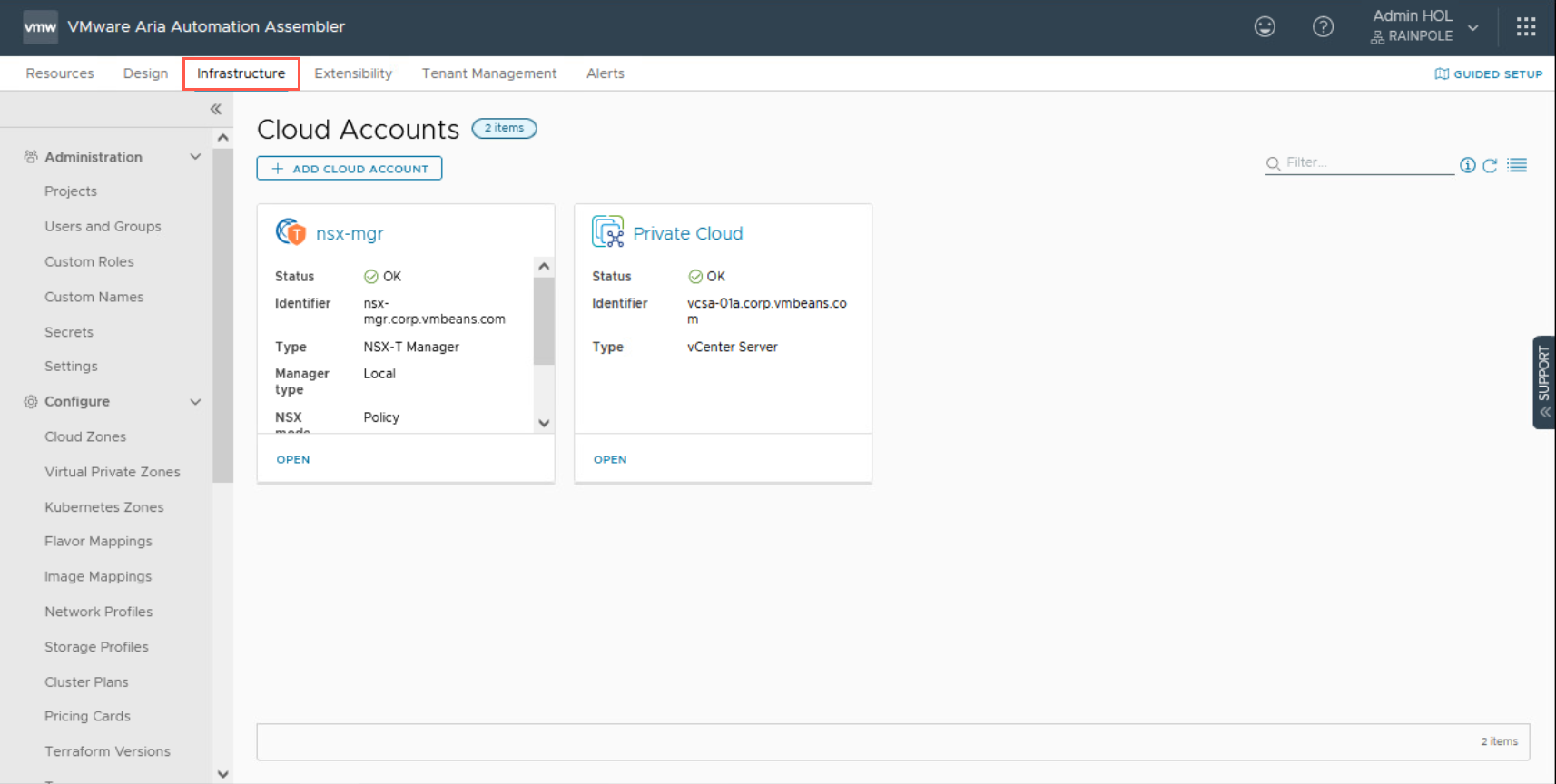Click the refresh icon beside the filter
The image size is (1556, 784).
pyautogui.click(x=1490, y=165)
